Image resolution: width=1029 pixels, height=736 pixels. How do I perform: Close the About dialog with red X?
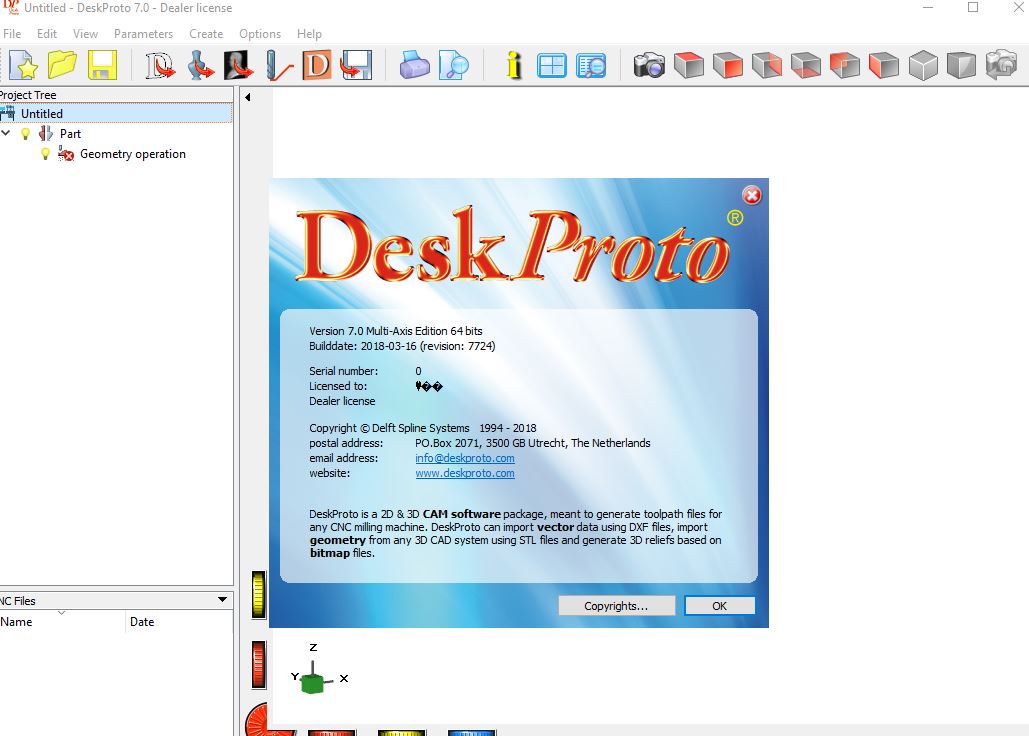[x=752, y=195]
